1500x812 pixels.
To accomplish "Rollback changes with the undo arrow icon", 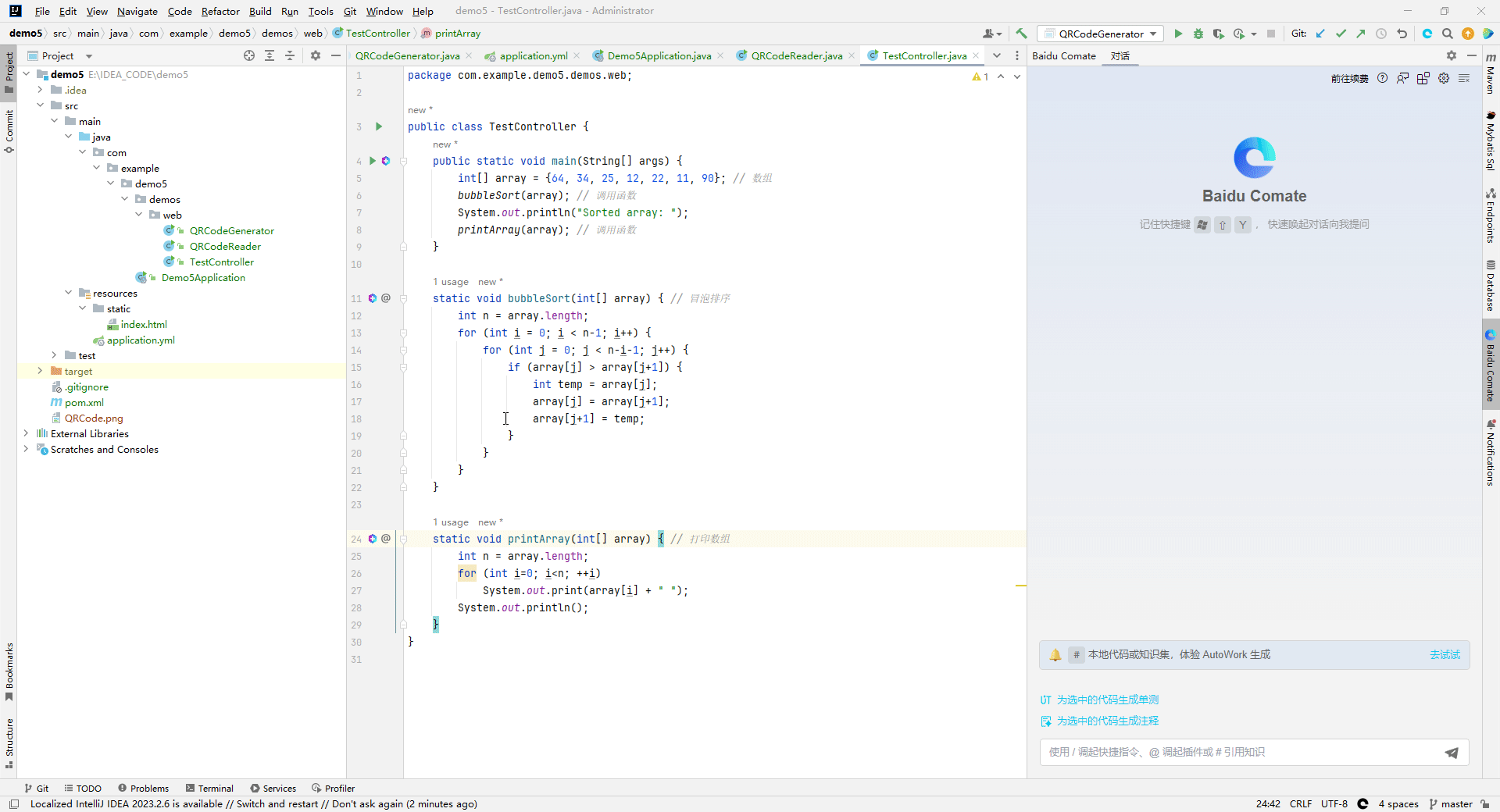I will (x=1402, y=34).
